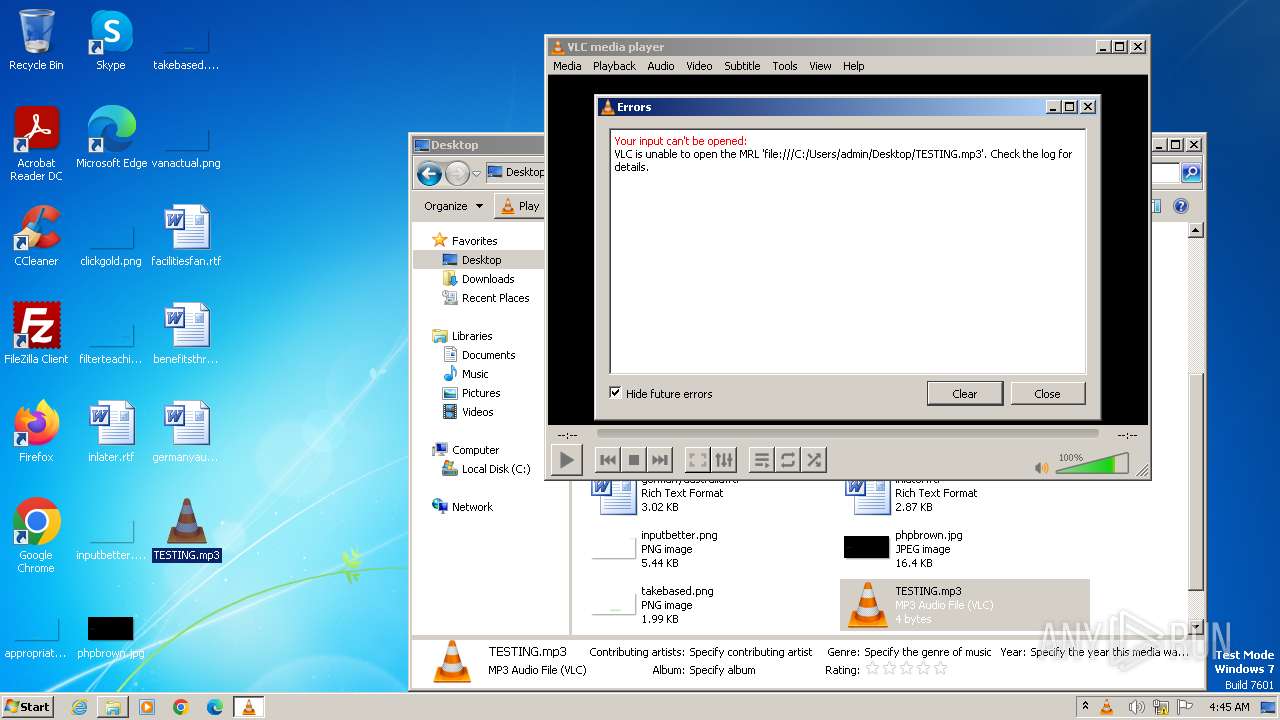This screenshot has width=1280, height=720.
Task: Click Specify contributing artist field
Action: click(x=750, y=652)
